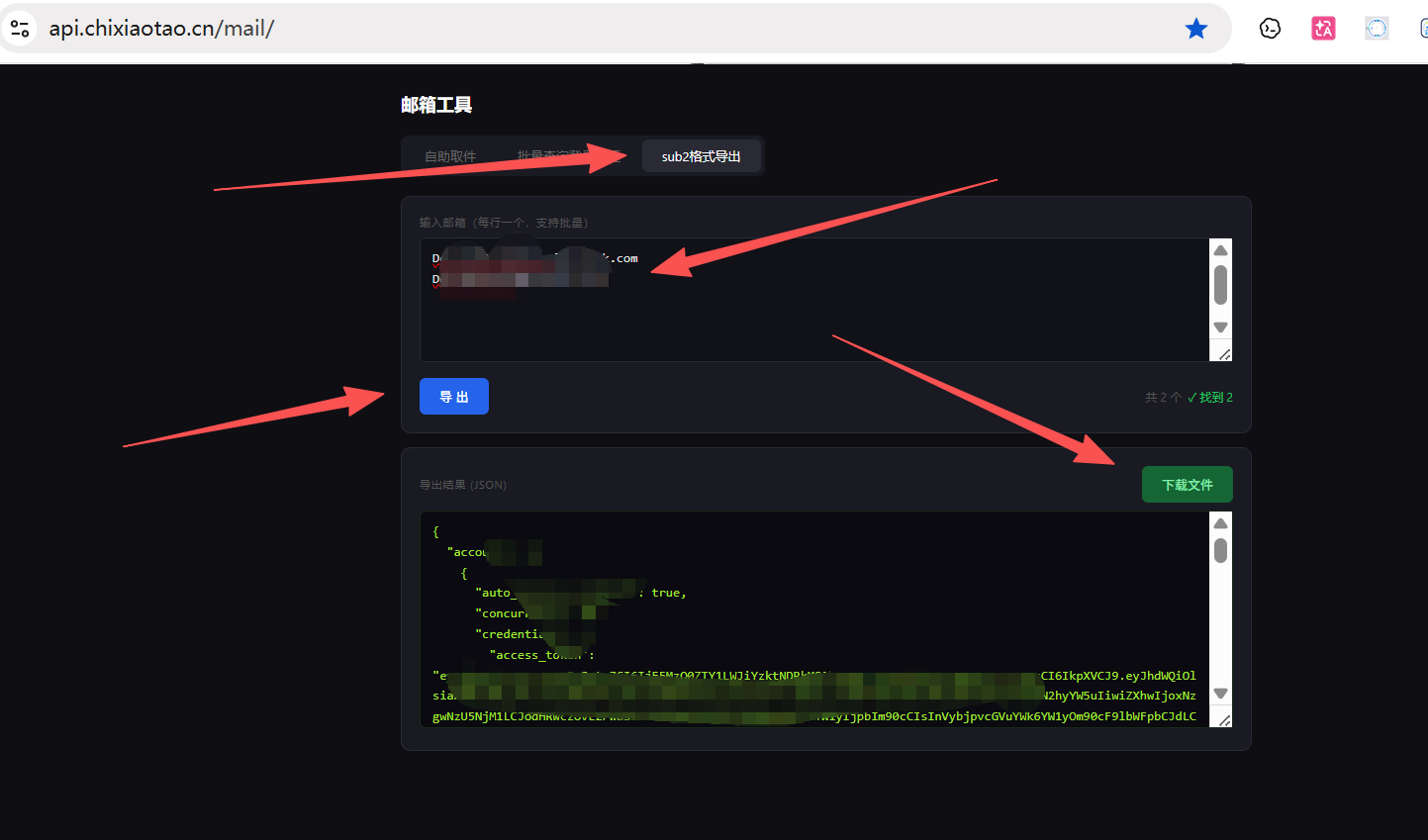This screenshot has height=840, width=1428.
Task: Click the email input scrollbar thumb
Action: pyautogui.click(x=1220, y=285)
